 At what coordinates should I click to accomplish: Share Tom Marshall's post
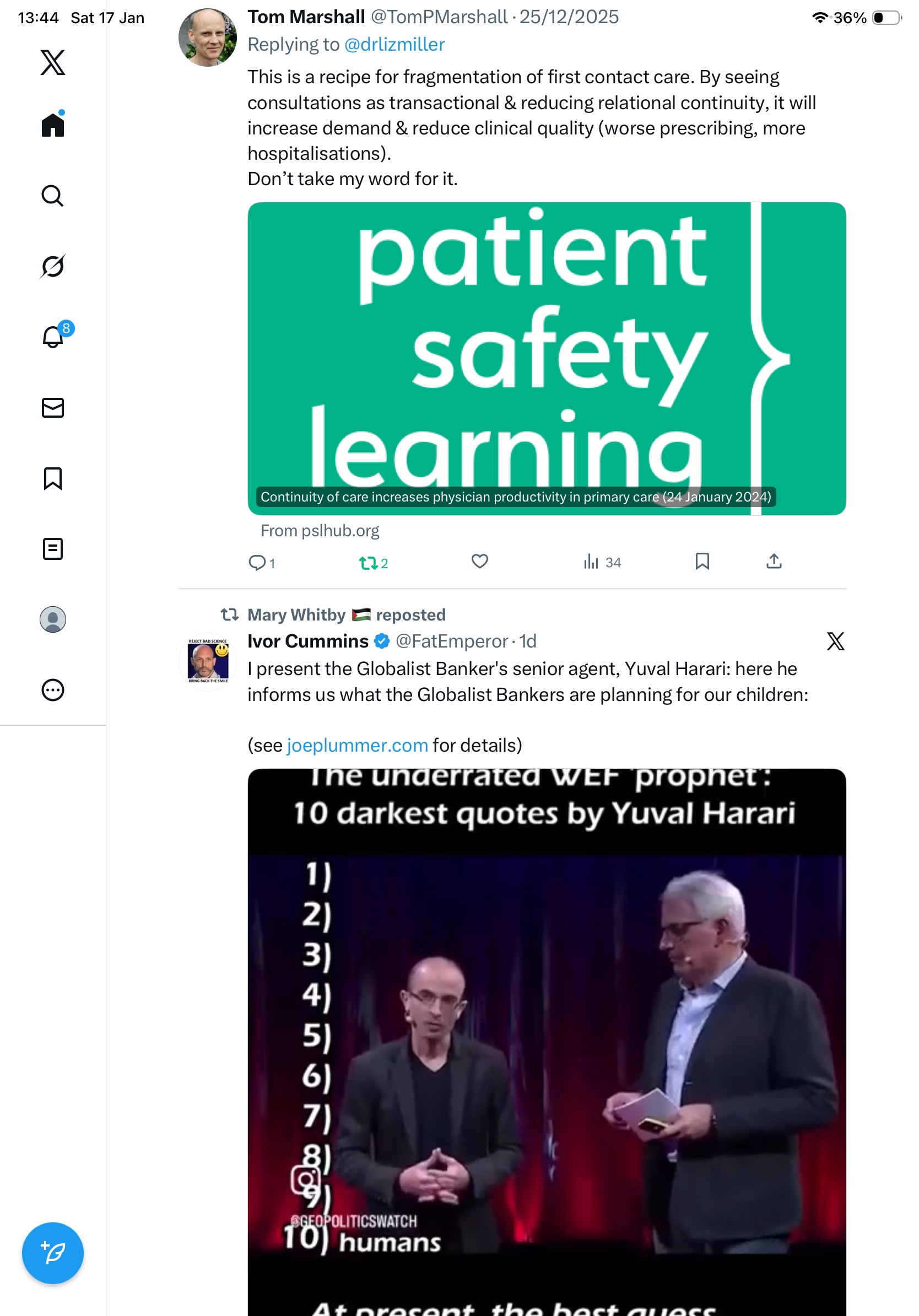pos(774,560)
